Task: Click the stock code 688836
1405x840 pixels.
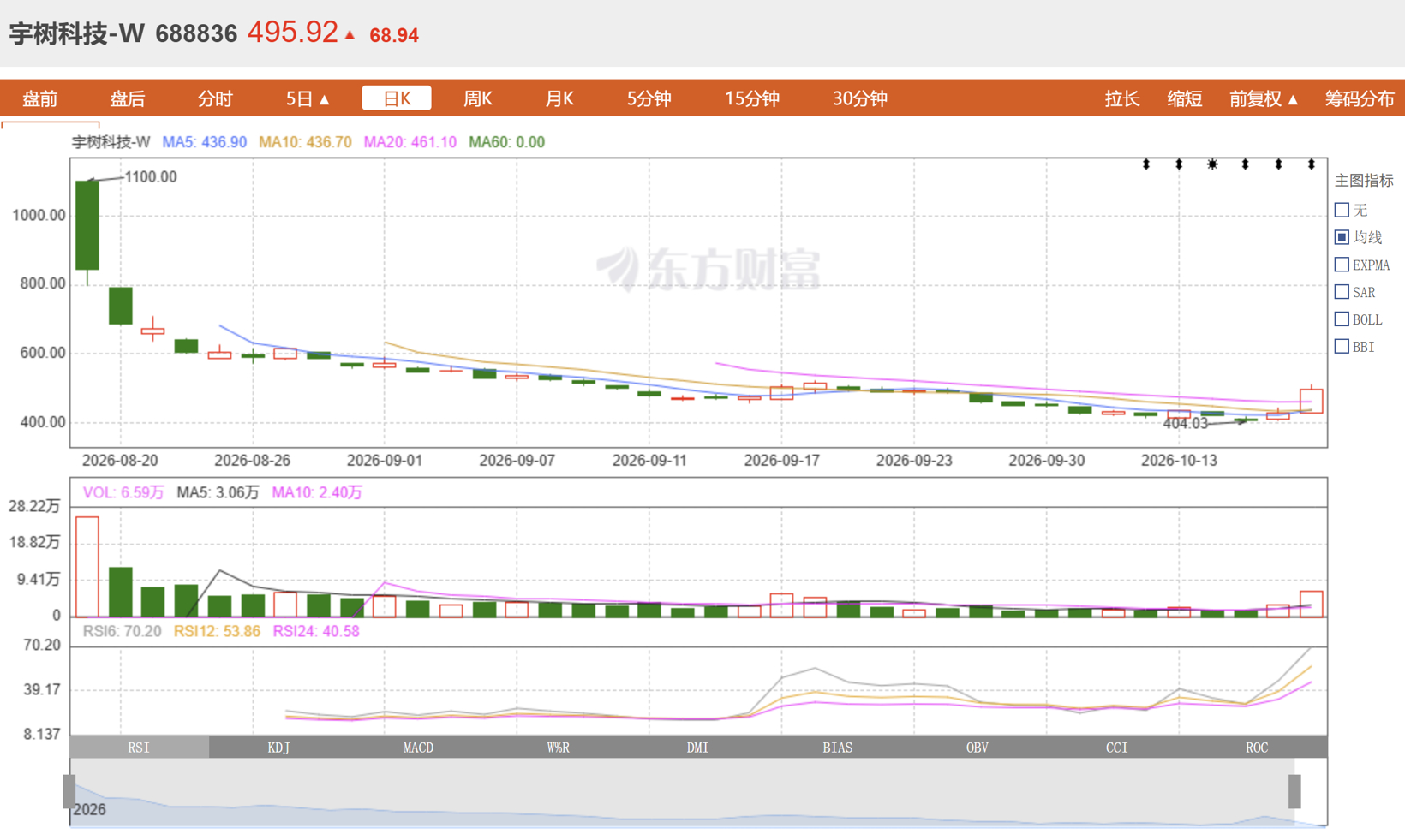Action: click(196, 34)
